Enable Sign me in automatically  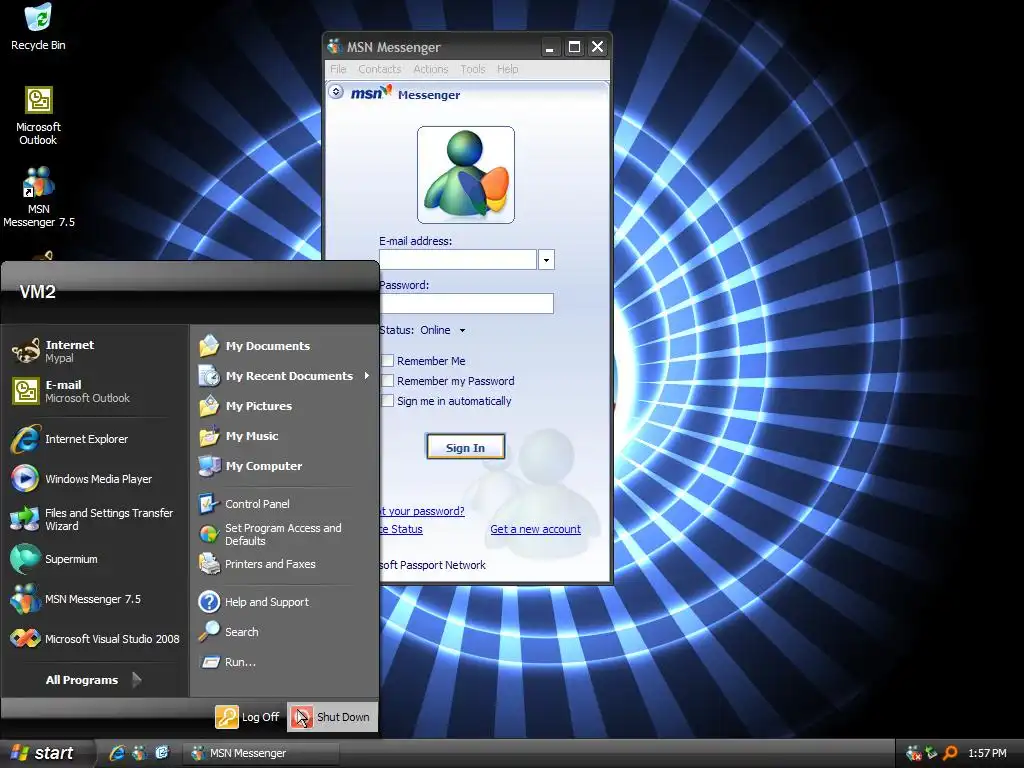pyautogui.click(x=387, y=400)
